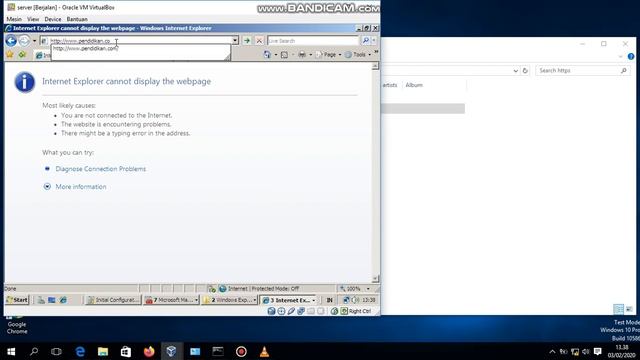The height and width of the screenshot is (360, 640).
Task: Open the VirtualBox Mesin menu
Action: (x=14, y=19)
